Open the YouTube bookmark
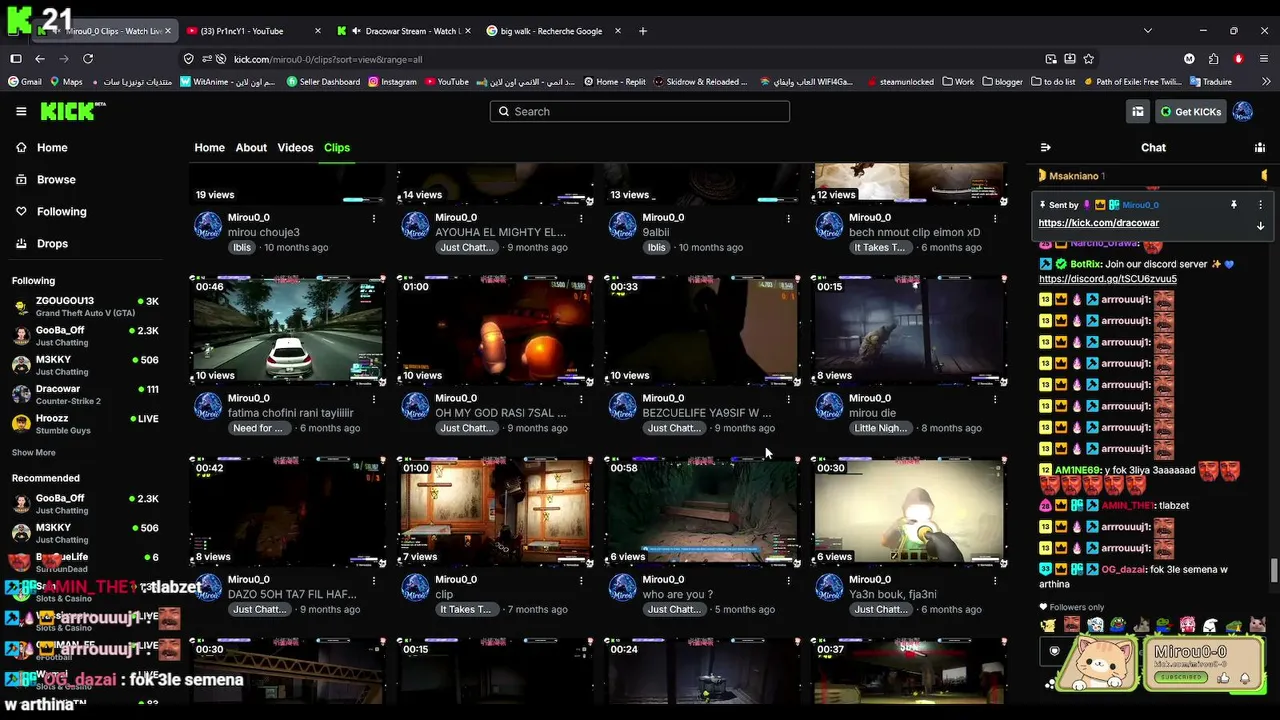The height and width of the screenshot is (720, 1280). (445, 82)
